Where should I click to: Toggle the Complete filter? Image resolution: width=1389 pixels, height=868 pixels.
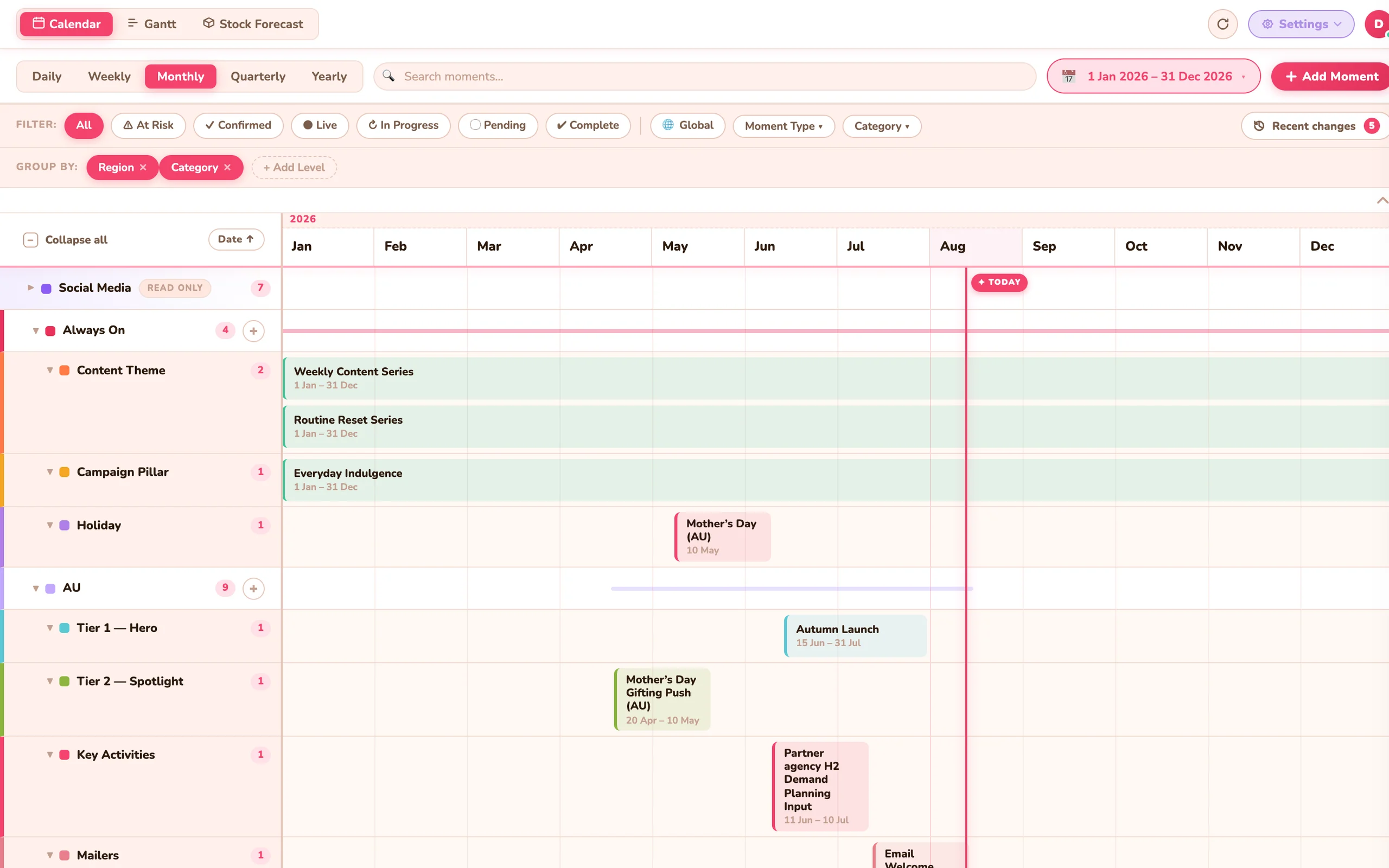click(x=588, y=125)
